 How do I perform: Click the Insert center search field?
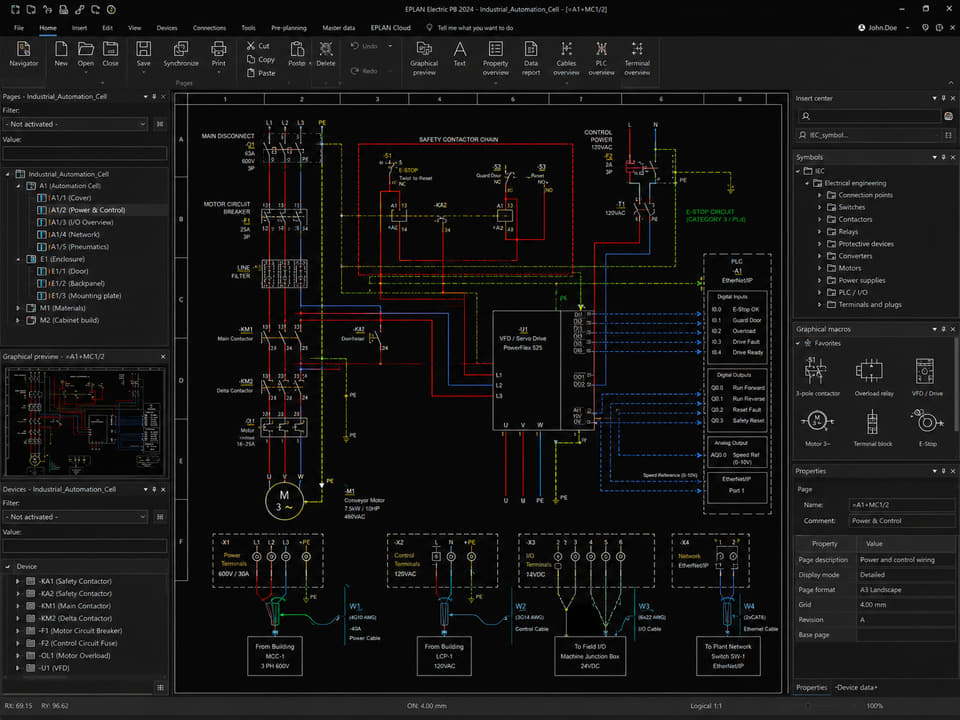click(869, 116)
